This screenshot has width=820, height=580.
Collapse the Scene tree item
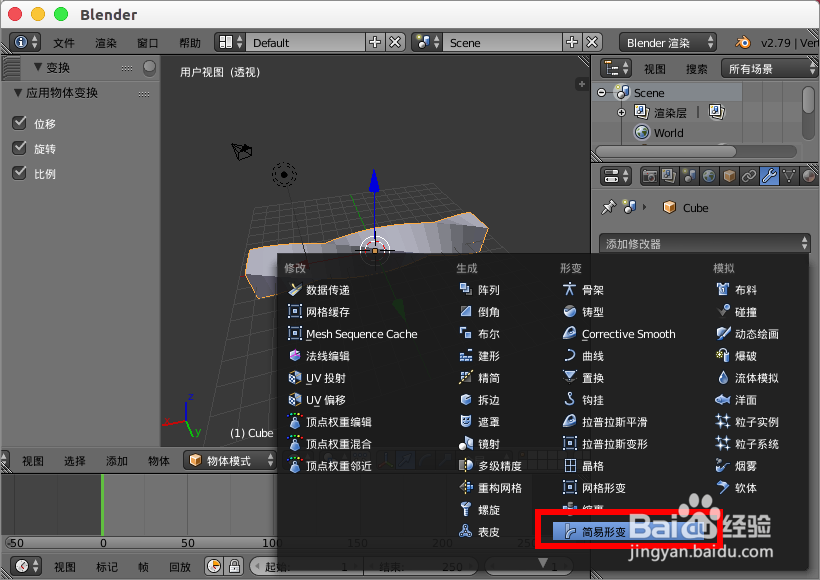pyautogui.click(x=601, y=93)
